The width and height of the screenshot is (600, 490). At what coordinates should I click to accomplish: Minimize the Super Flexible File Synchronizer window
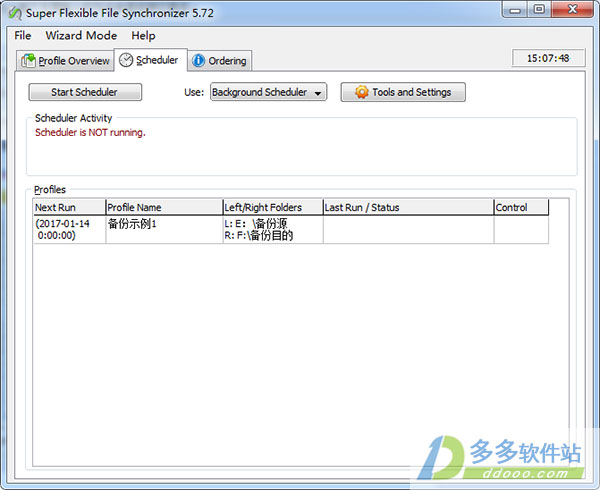pyautogui.click(x=515, y=10)
